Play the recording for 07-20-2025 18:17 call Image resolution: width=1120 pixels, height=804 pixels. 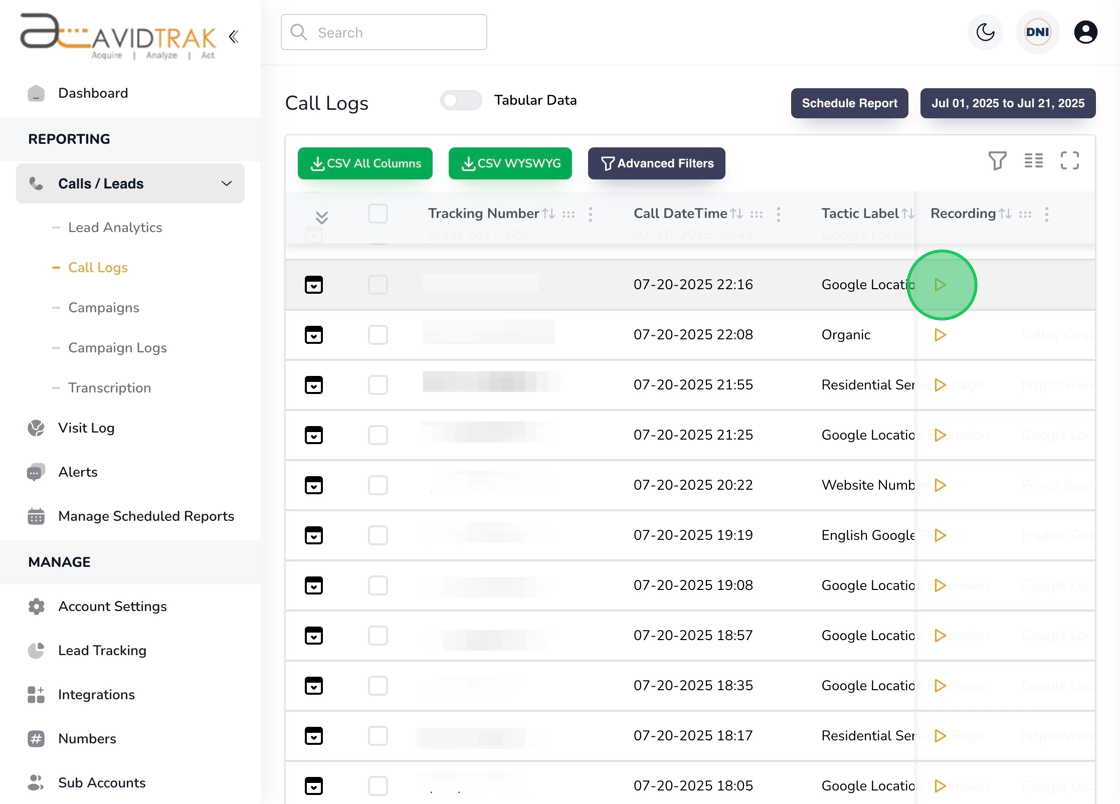[940, 736]
